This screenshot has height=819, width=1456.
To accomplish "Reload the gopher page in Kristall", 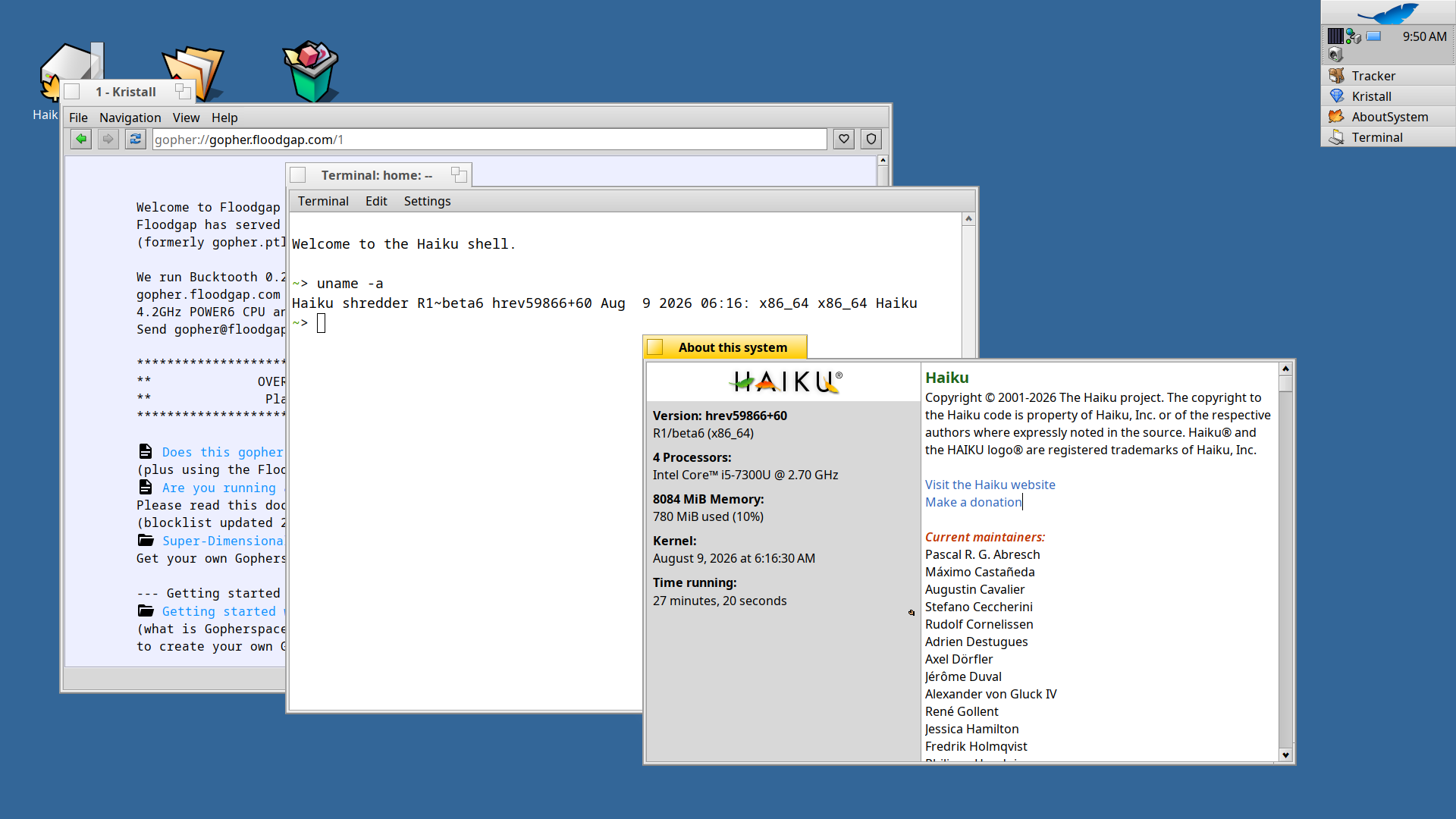I will click(136, 139).
